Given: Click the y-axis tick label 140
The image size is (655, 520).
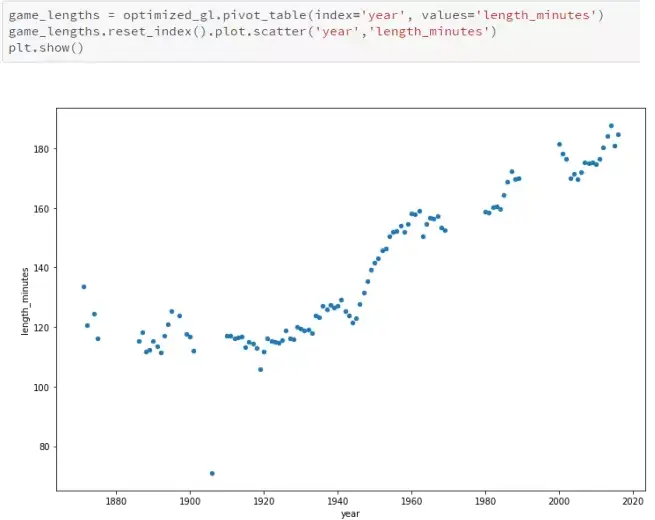Looking at the screenshot, I should point(41,268).
